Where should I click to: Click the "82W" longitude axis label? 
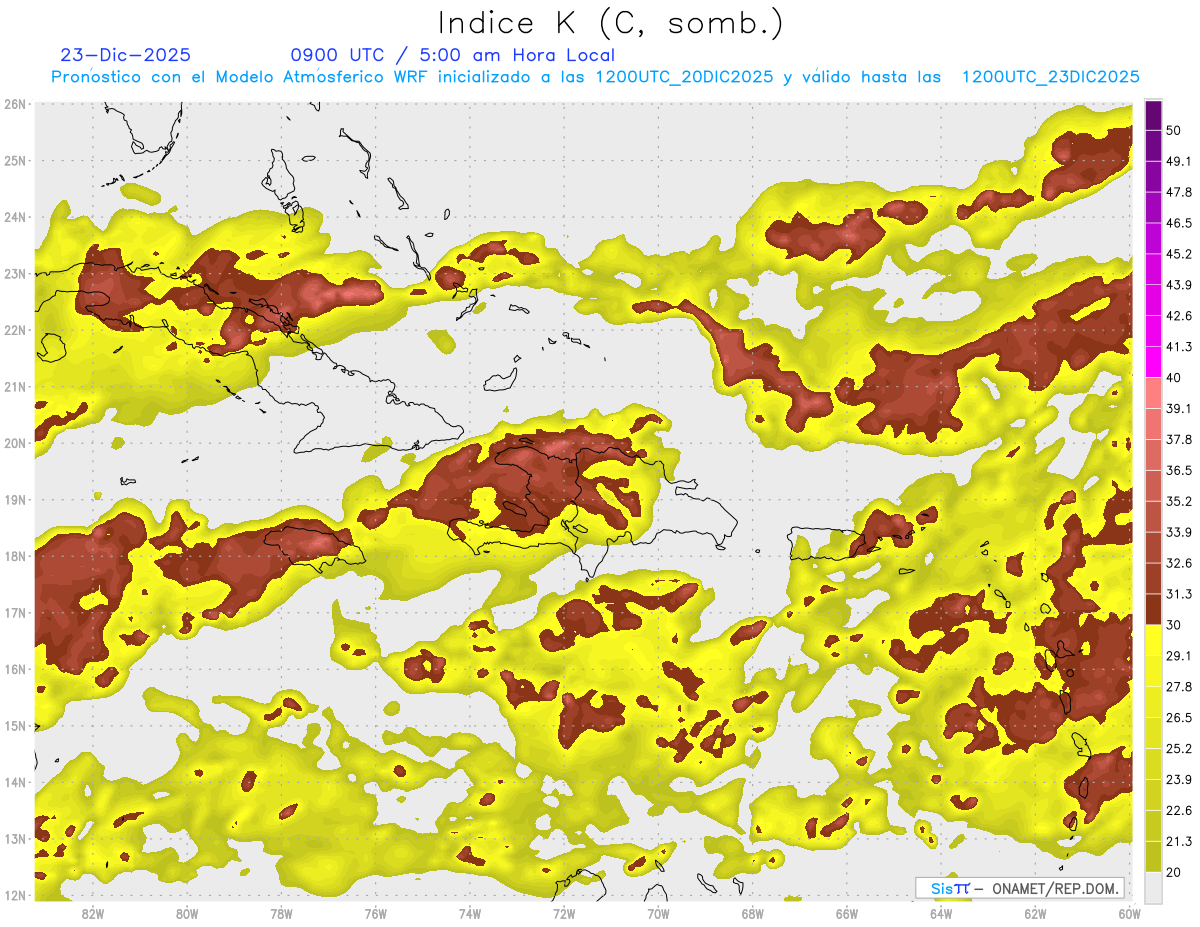pos(93,914)
